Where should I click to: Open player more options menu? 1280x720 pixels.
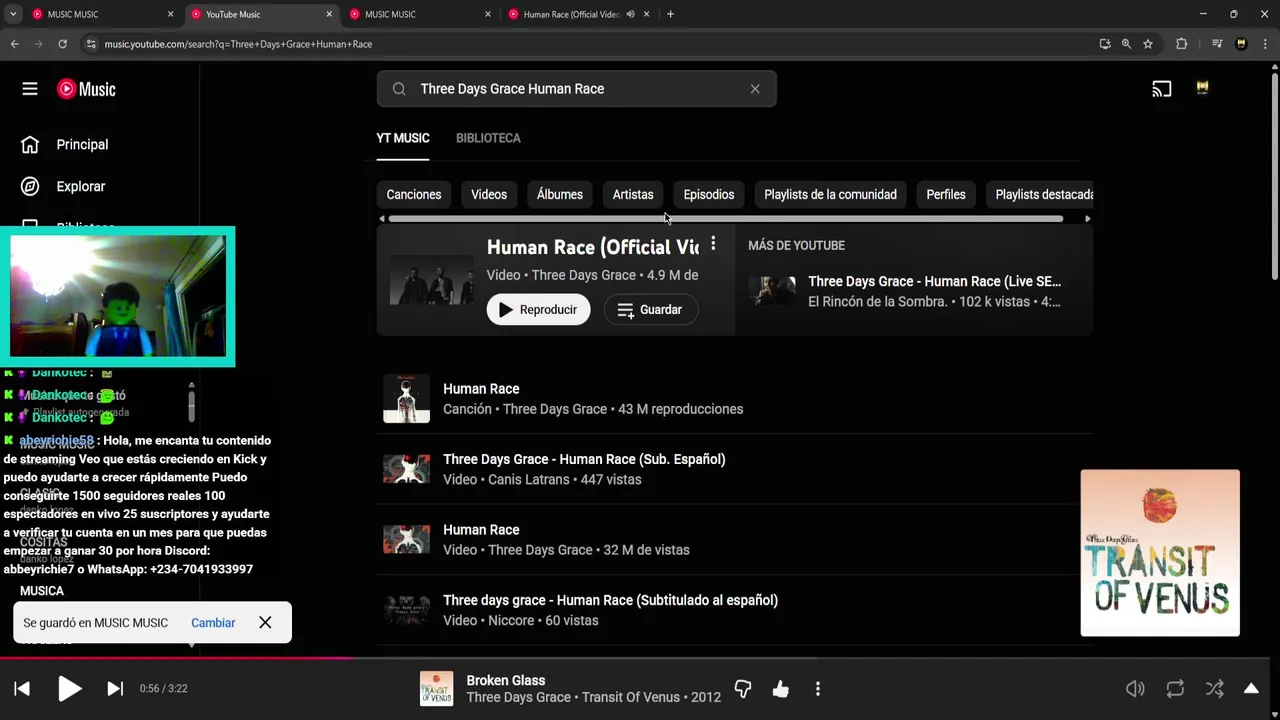click(818, 689)
